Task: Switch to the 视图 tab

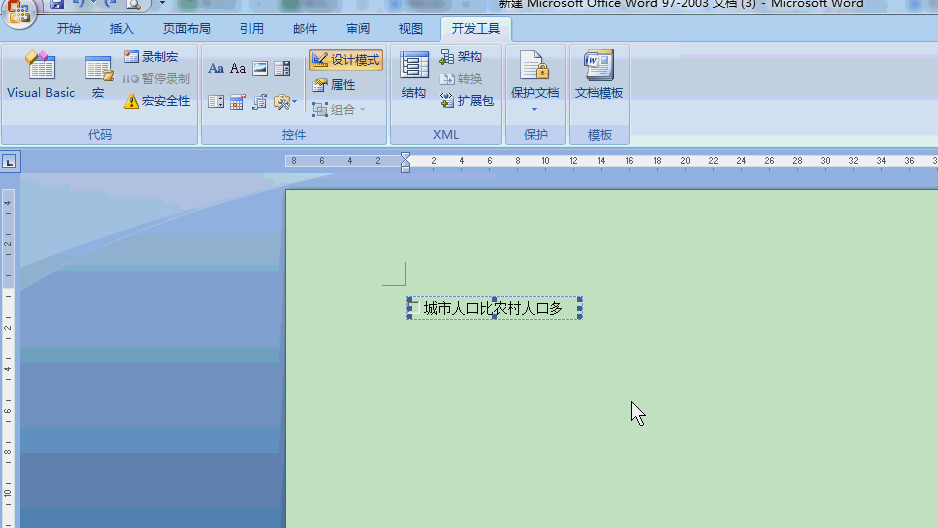Action: [410, 29]
